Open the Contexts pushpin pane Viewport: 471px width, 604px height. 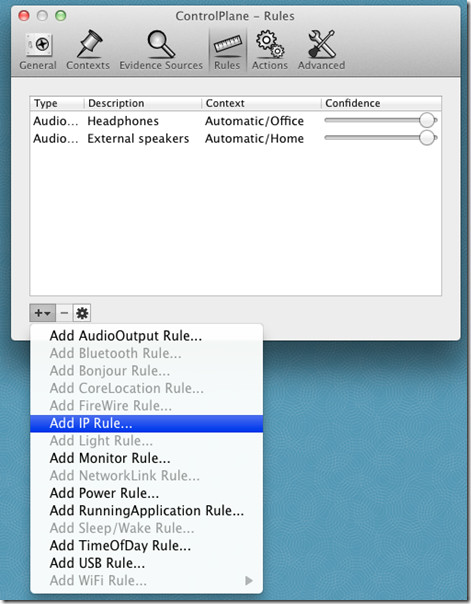88,51
